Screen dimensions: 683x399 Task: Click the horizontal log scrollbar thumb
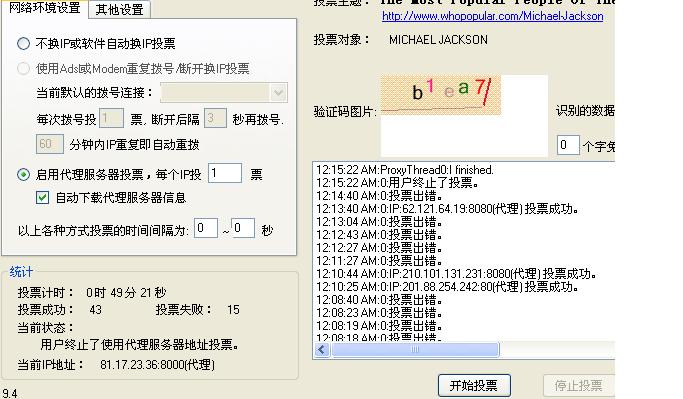click(415, 349)
